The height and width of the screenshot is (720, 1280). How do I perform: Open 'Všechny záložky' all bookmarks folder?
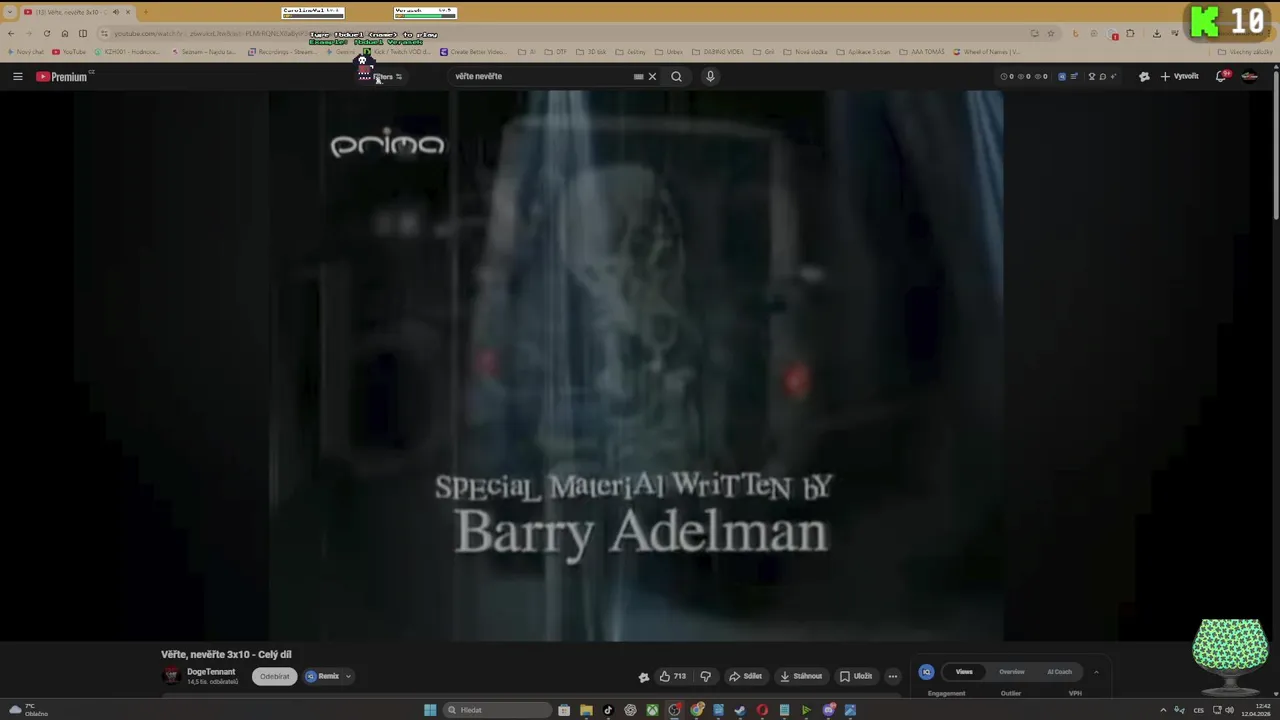[1245, 52]
